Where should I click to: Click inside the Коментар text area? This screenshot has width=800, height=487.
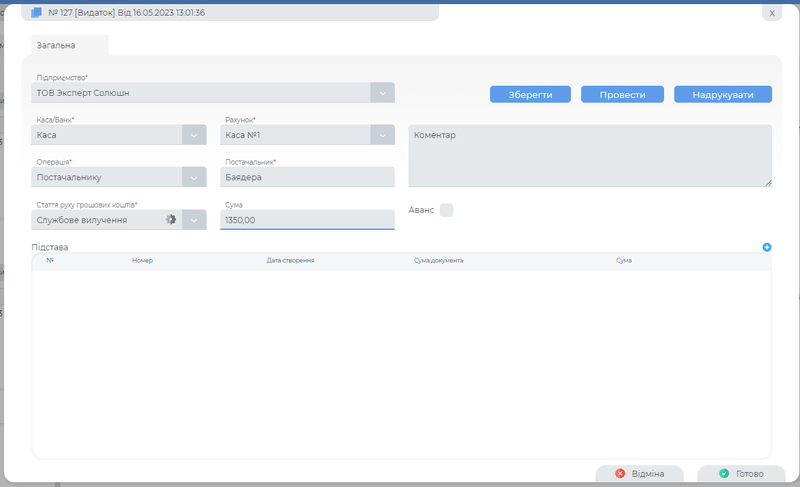[590, 155]
